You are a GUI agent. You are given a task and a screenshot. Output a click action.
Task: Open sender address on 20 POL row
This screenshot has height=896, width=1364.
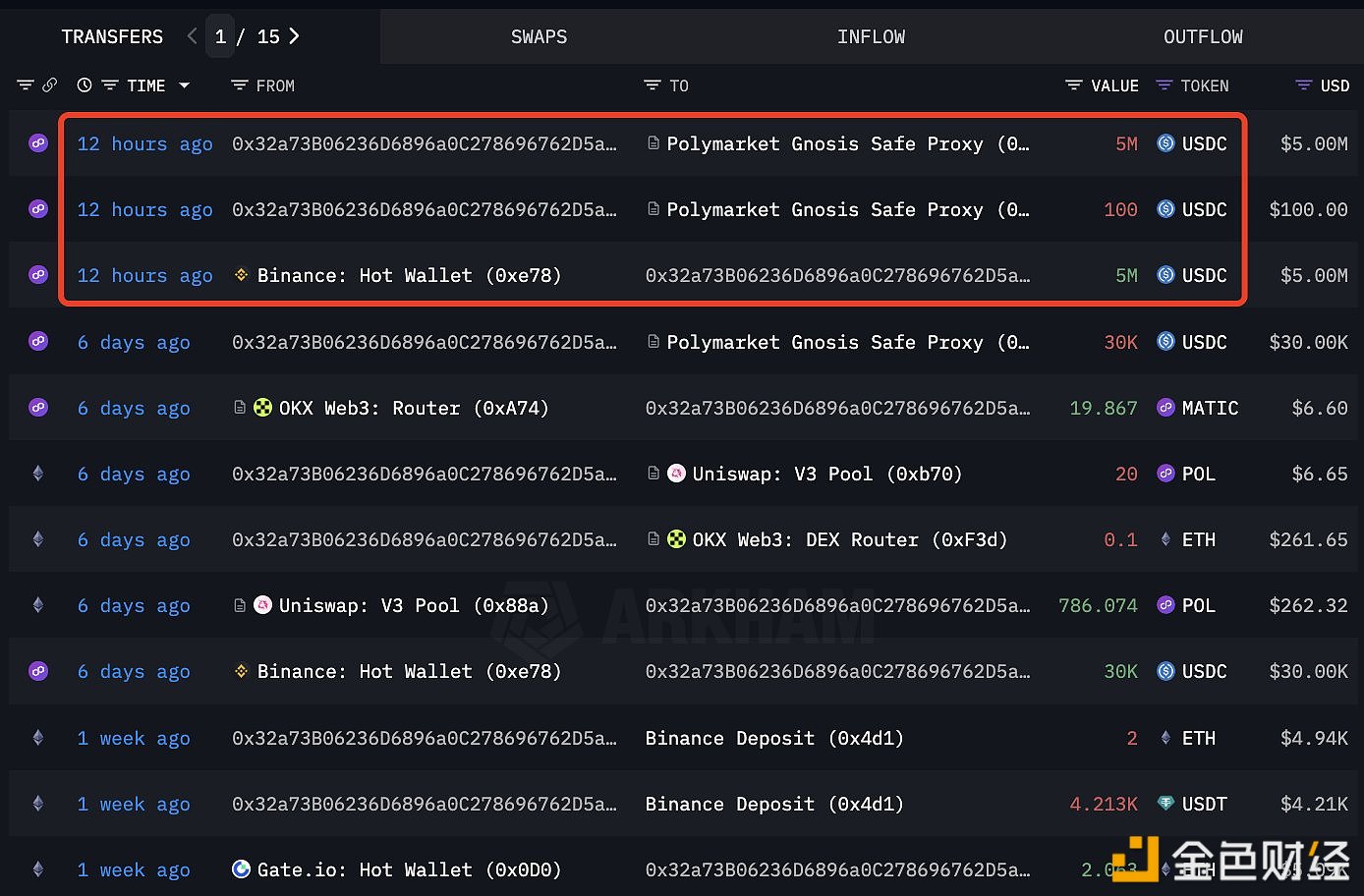425,474
